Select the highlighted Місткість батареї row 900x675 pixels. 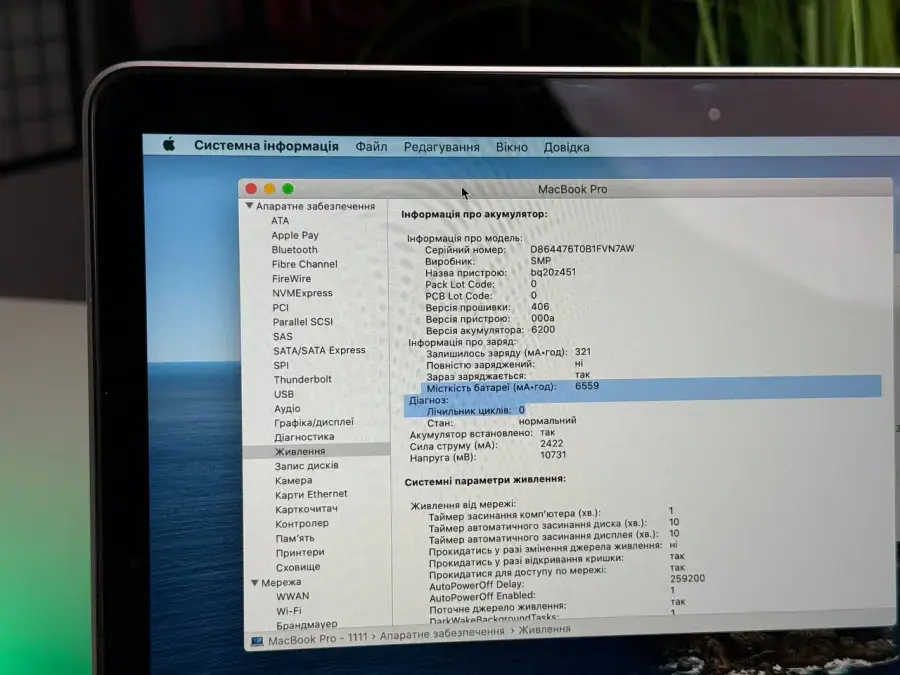[x=640, y=386]
